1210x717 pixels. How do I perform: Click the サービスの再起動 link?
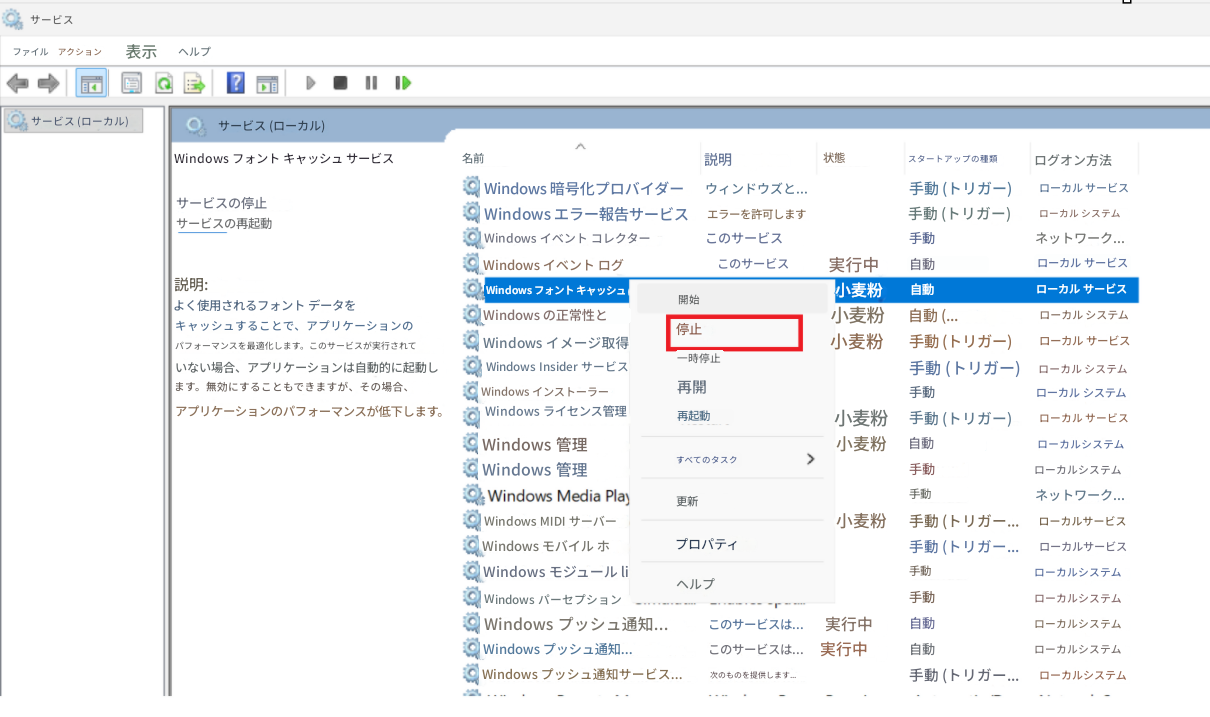(x=224, y=223)
